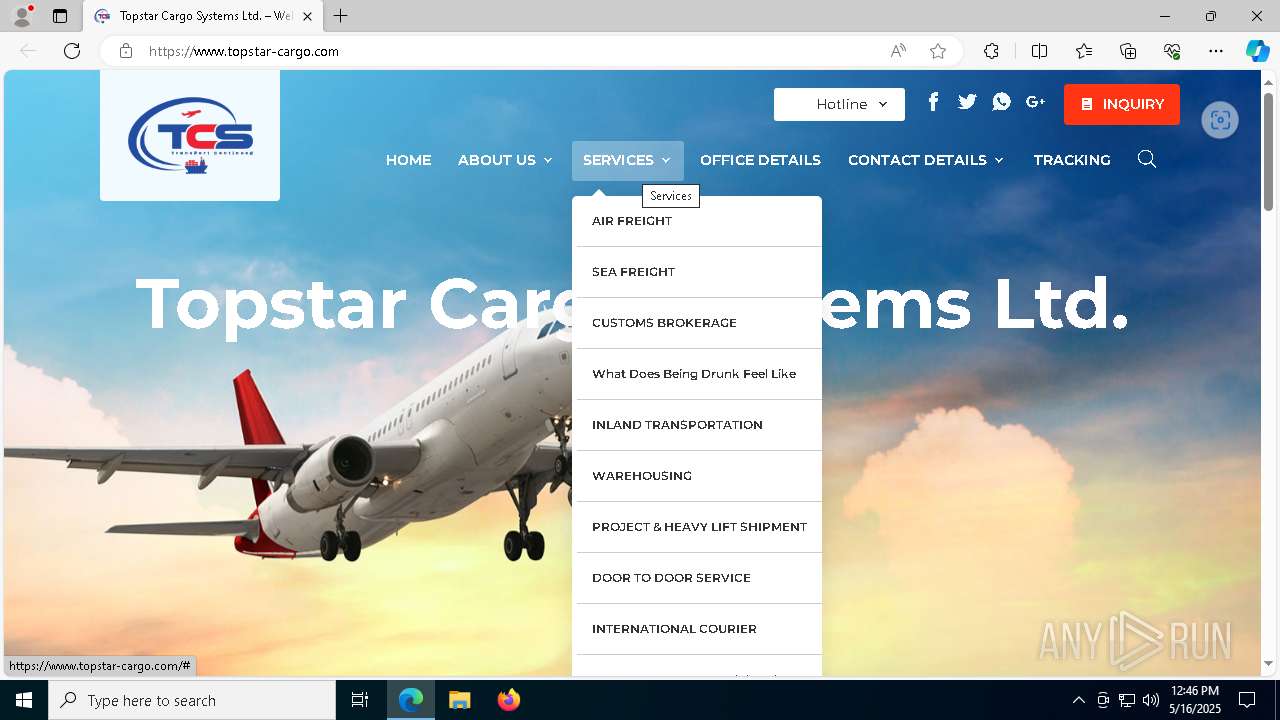
Task: Open the Read aloud icon in address bar
Action: click(898, 51)
